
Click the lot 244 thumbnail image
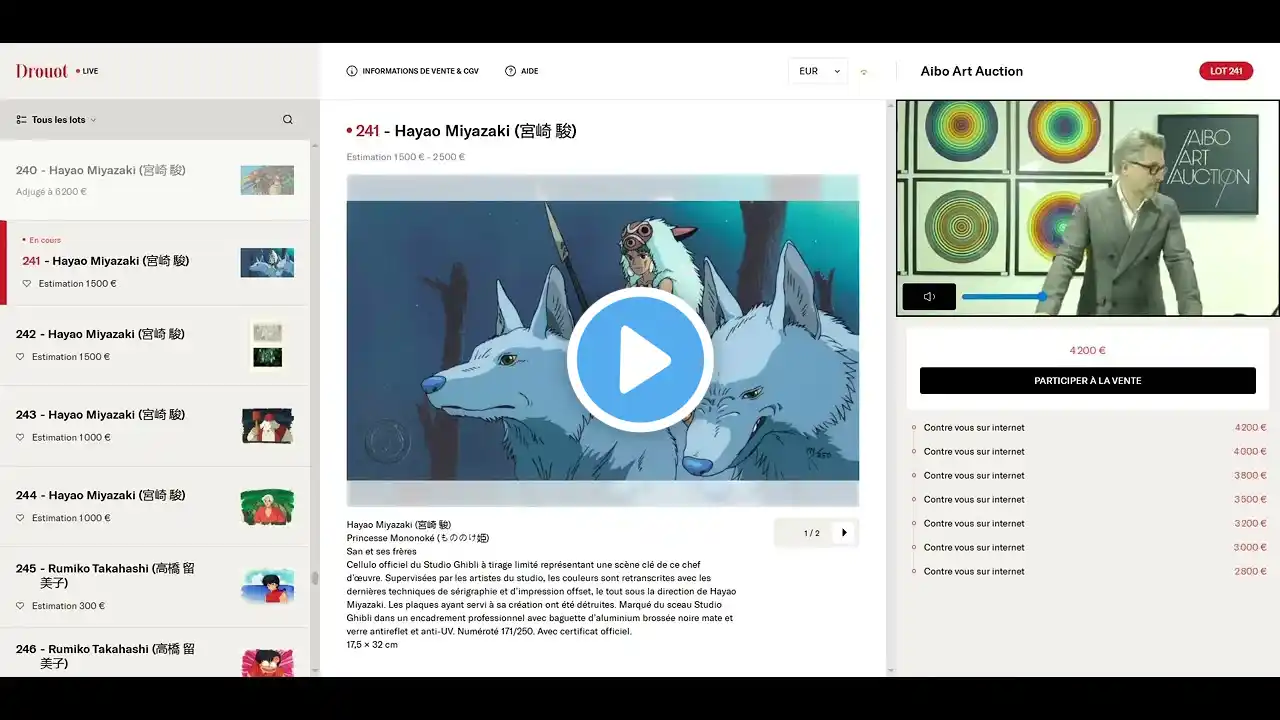pos(267,507)
